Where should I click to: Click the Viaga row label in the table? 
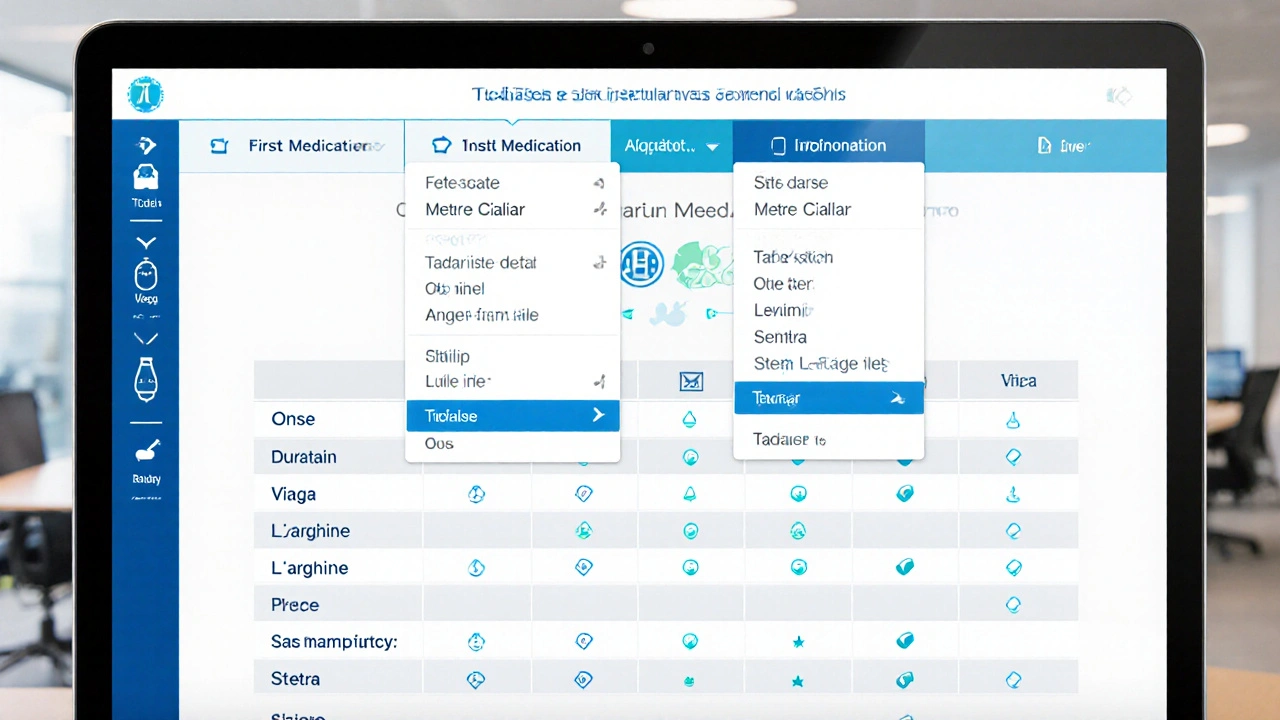point(293,494)
